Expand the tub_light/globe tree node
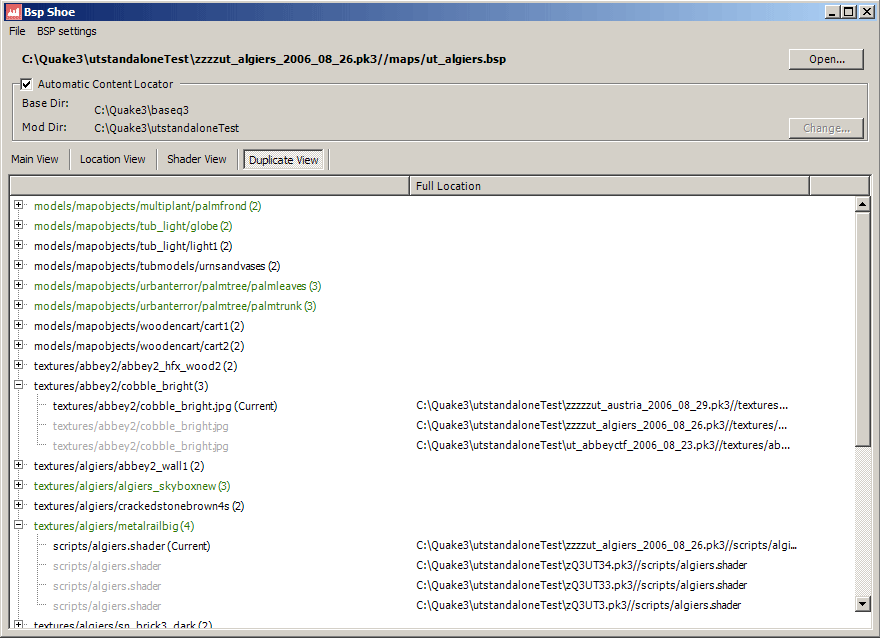The height and width of the screenshot is (638, 880). [x=19, y=225]
